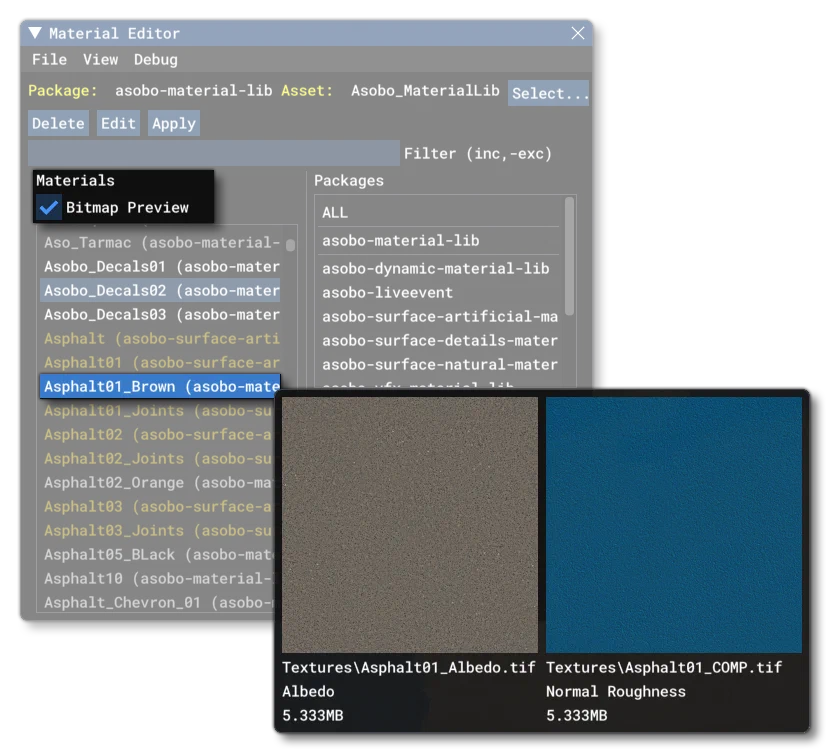This screenshot has width=830, height=753.
Task: Toggle the Bitmap Preview checkbox
Action: coord(48,207)
